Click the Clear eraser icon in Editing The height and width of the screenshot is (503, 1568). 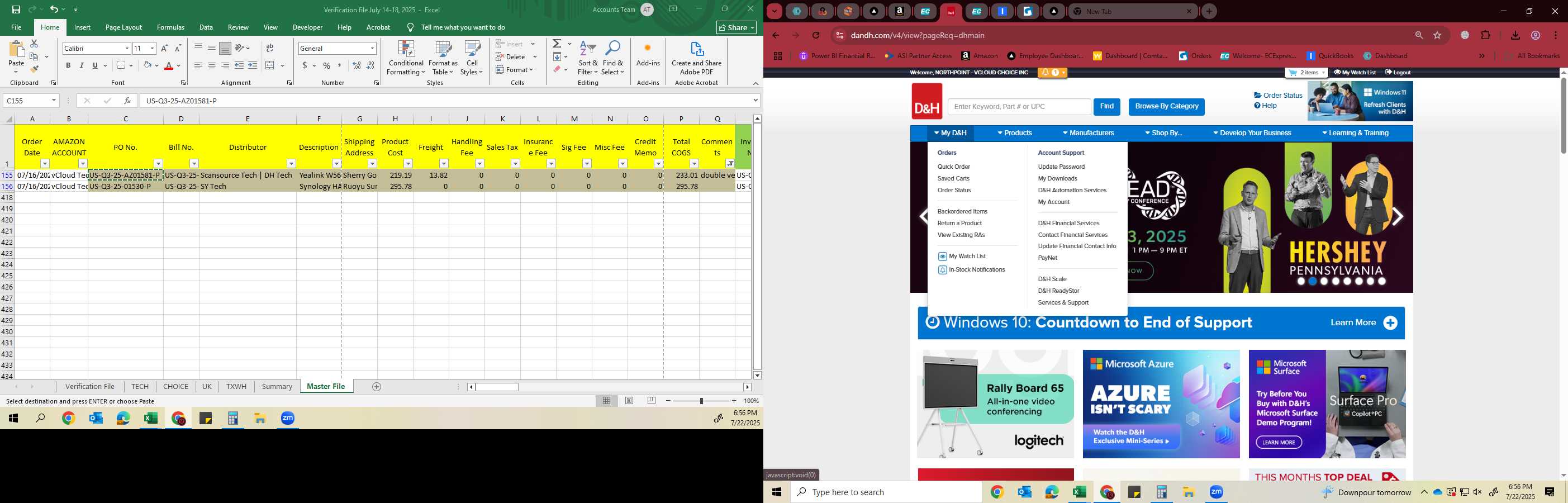point(557,69)
